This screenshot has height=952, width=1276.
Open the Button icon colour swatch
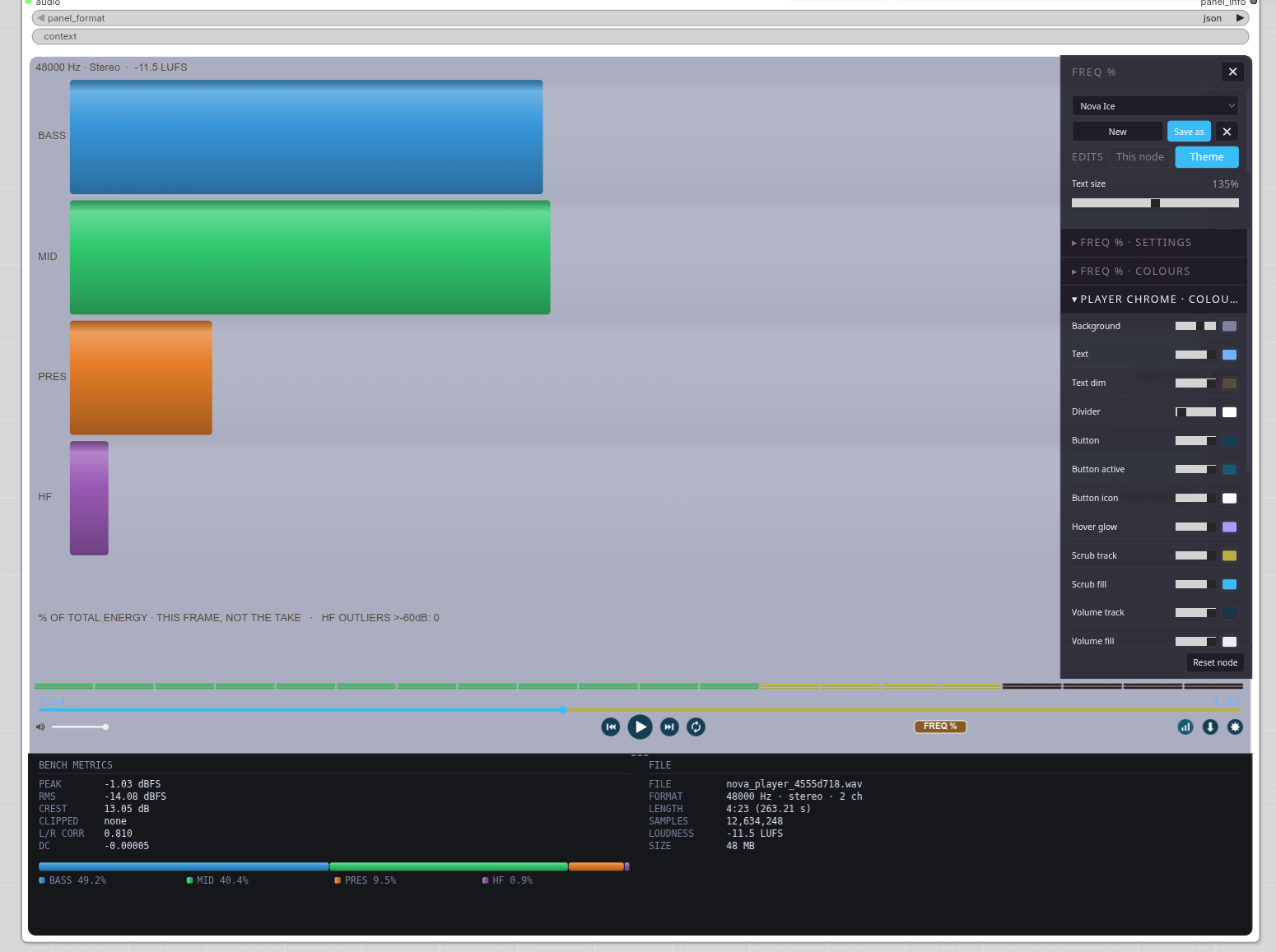click(x=1229, y=499)
